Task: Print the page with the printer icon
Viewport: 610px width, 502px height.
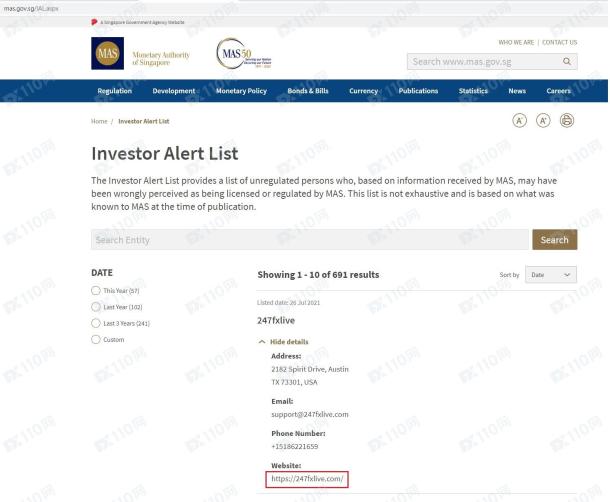Action: [x=567, y=121]
